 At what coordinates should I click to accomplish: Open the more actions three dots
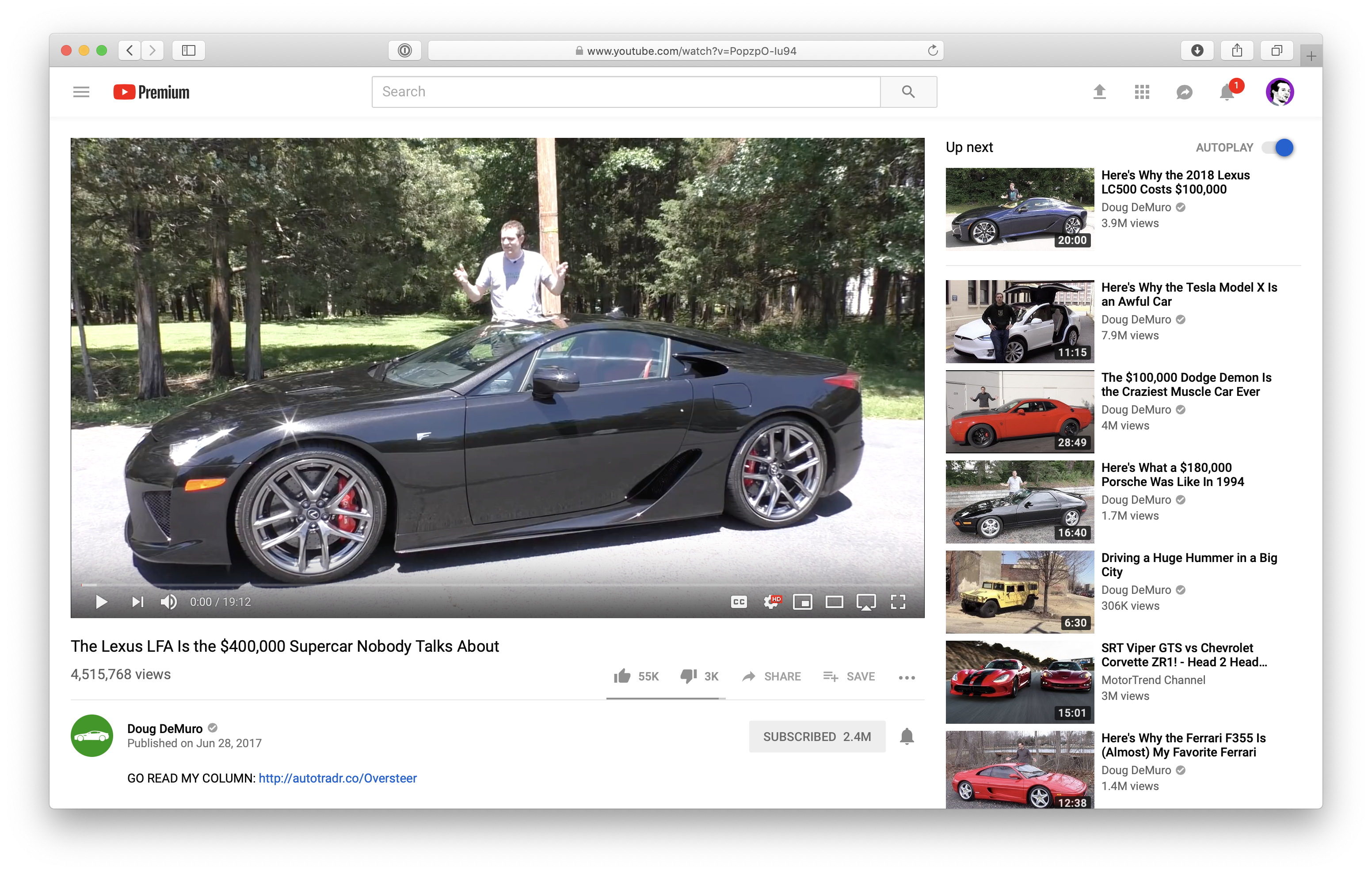(x=907, y=677)
